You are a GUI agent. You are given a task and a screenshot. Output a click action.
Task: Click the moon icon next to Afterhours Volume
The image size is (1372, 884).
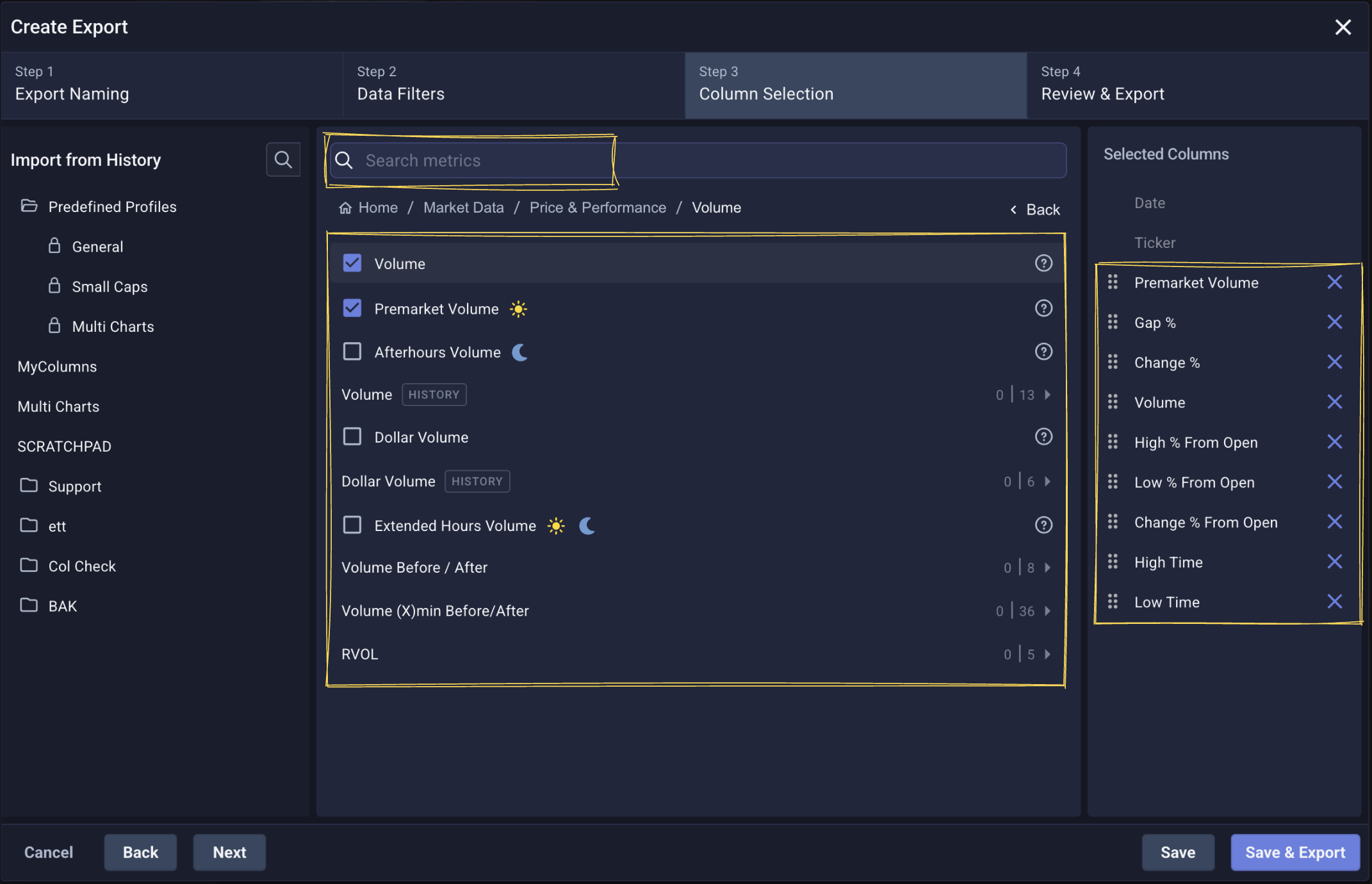520,352
